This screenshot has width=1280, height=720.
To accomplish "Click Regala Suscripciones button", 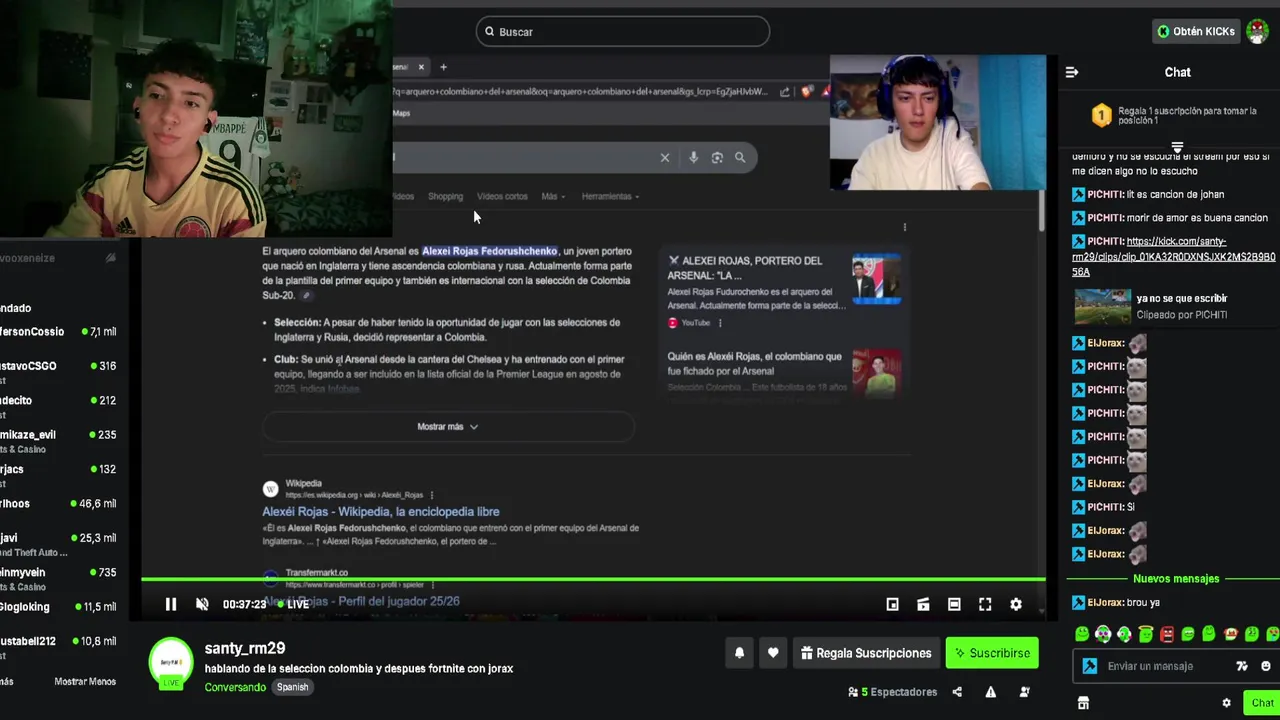I will (866, 653).
